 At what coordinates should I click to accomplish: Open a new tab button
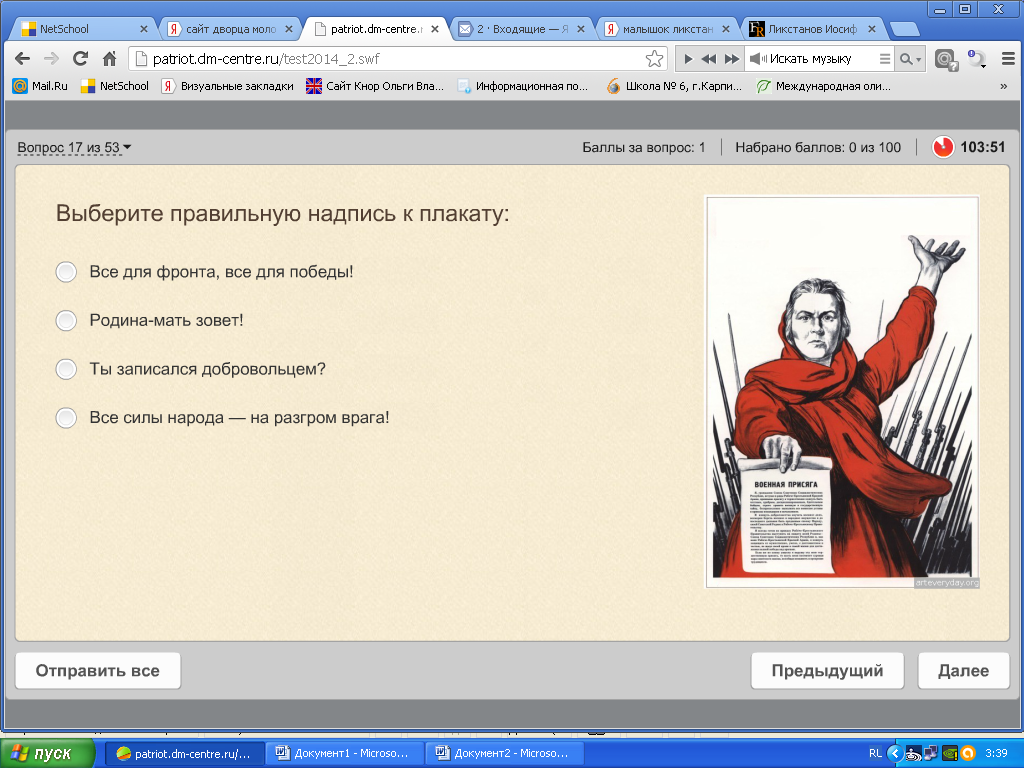coord(904,29)
